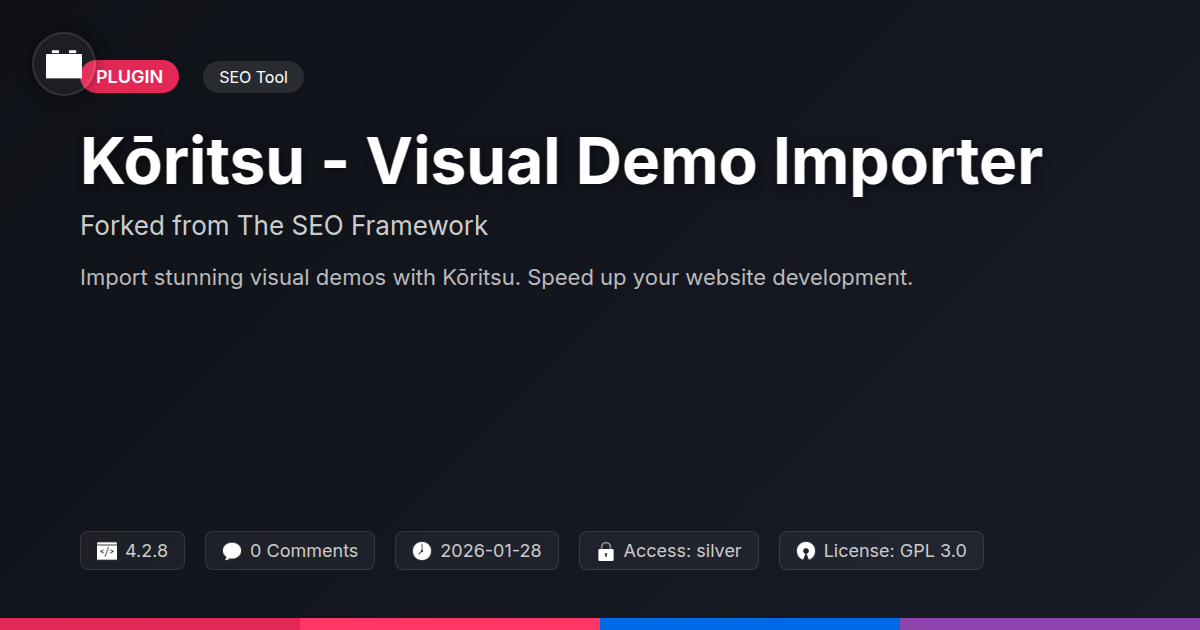The image size is (1200, 630).
Task: Click the plugin brick icon in circle
Action: pyautogui.click(x=64, y=64)
